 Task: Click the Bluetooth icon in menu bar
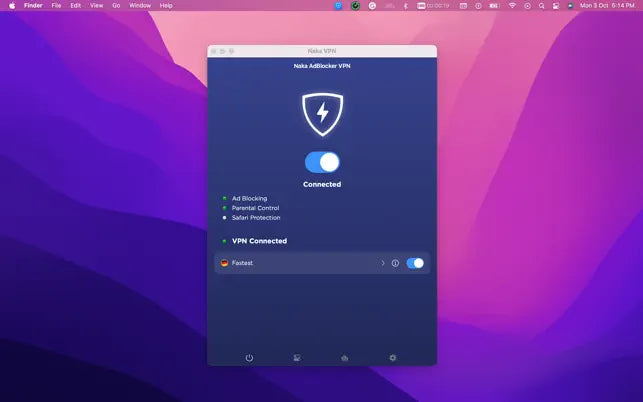click(406, 6)
